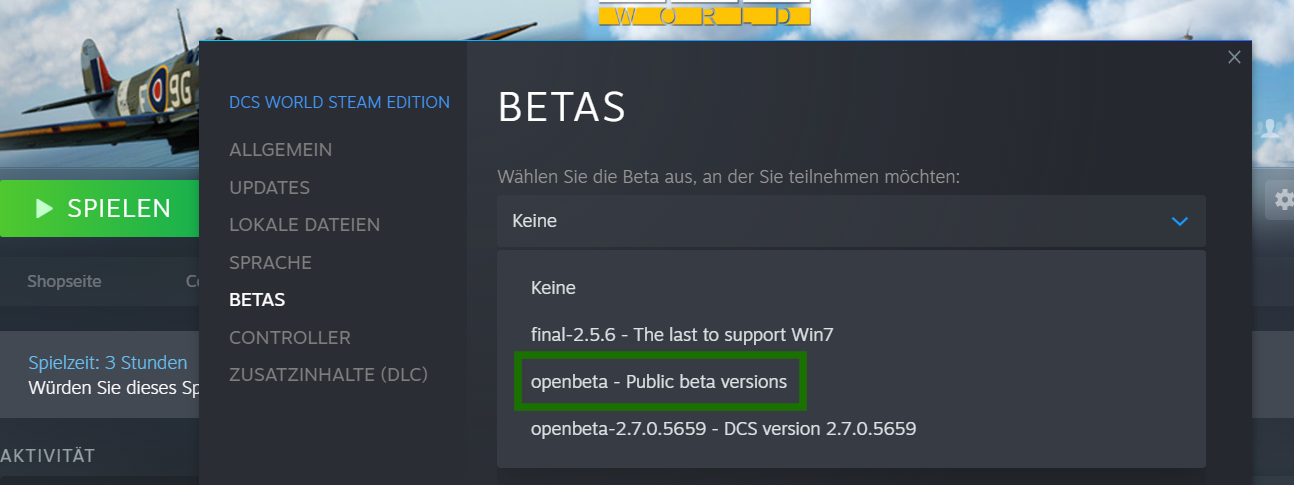Select the BETAS sidebar item
Viewport: 1294px width, 485px height.
257,300
